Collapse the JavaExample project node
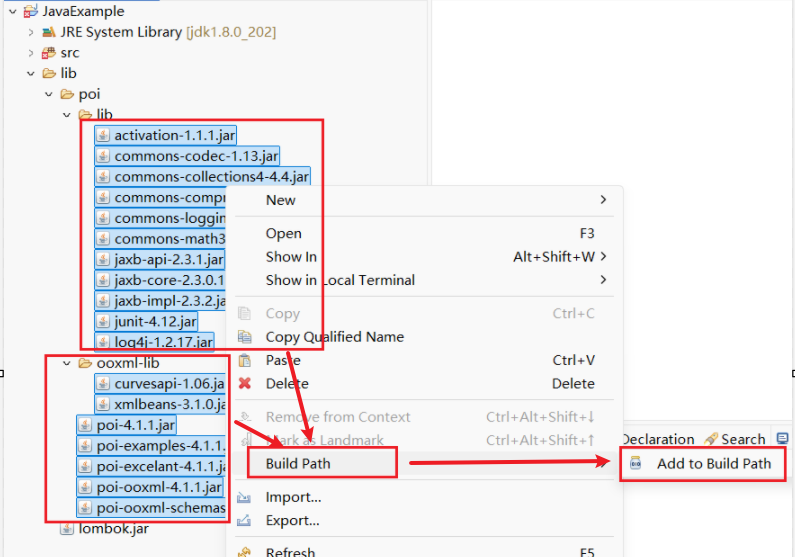795x557 pixels. [13, 11]
